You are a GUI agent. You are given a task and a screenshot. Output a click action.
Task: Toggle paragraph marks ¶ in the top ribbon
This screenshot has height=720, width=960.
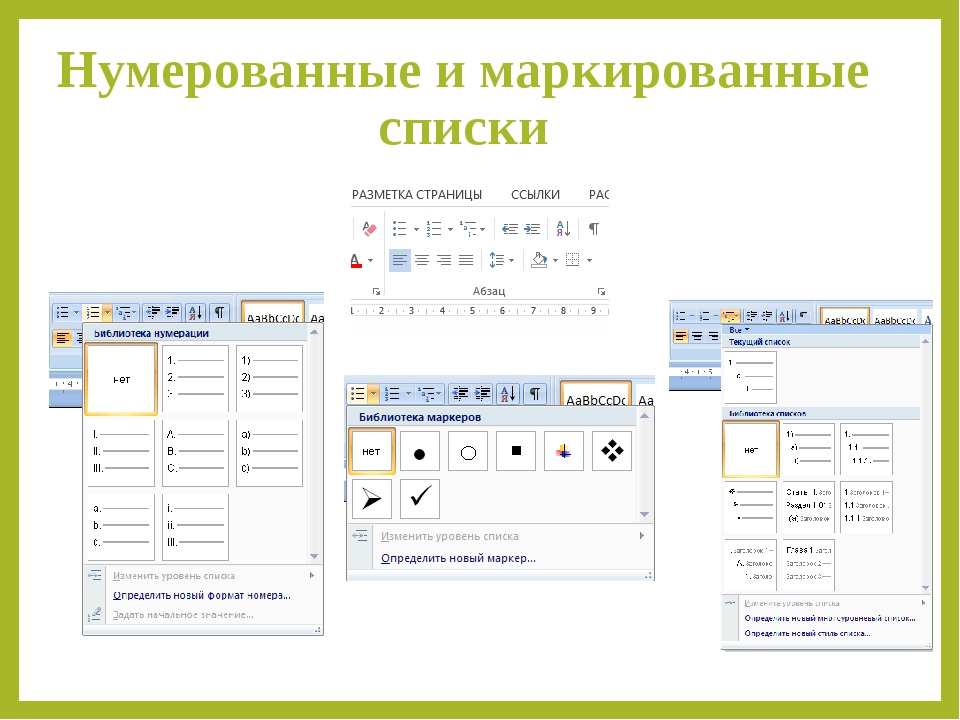pos(593,229)
